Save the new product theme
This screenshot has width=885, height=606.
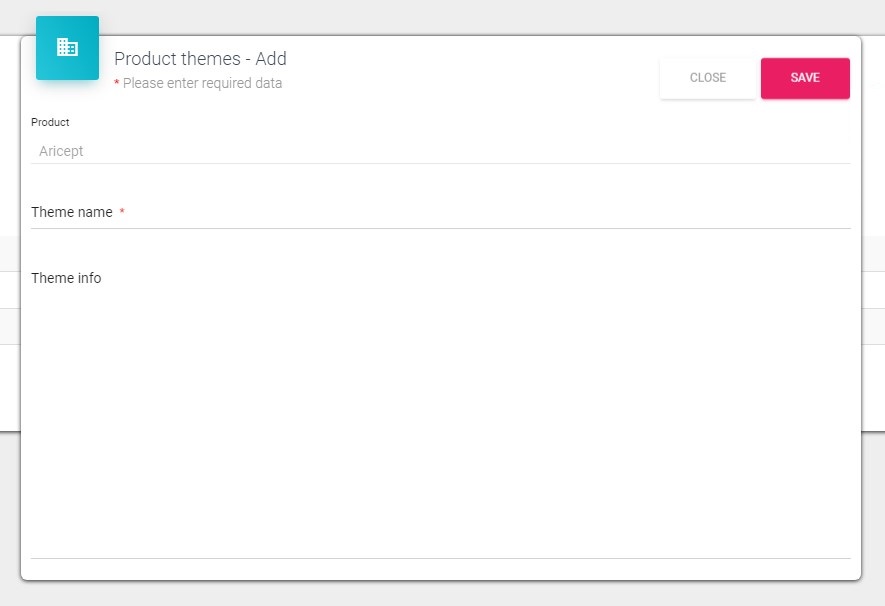click(805, 78)
